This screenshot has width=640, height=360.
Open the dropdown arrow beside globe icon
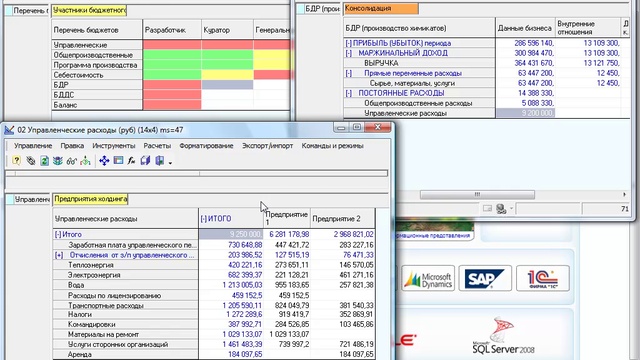point(511,209)
